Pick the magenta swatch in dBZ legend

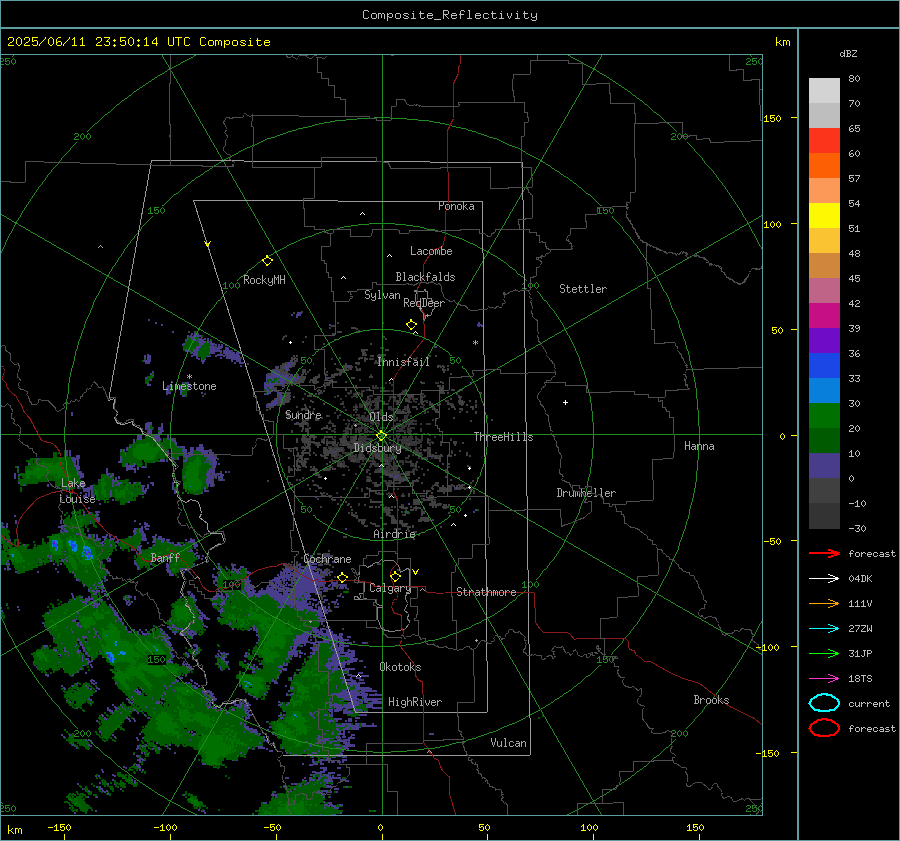[x=824, y=315]
